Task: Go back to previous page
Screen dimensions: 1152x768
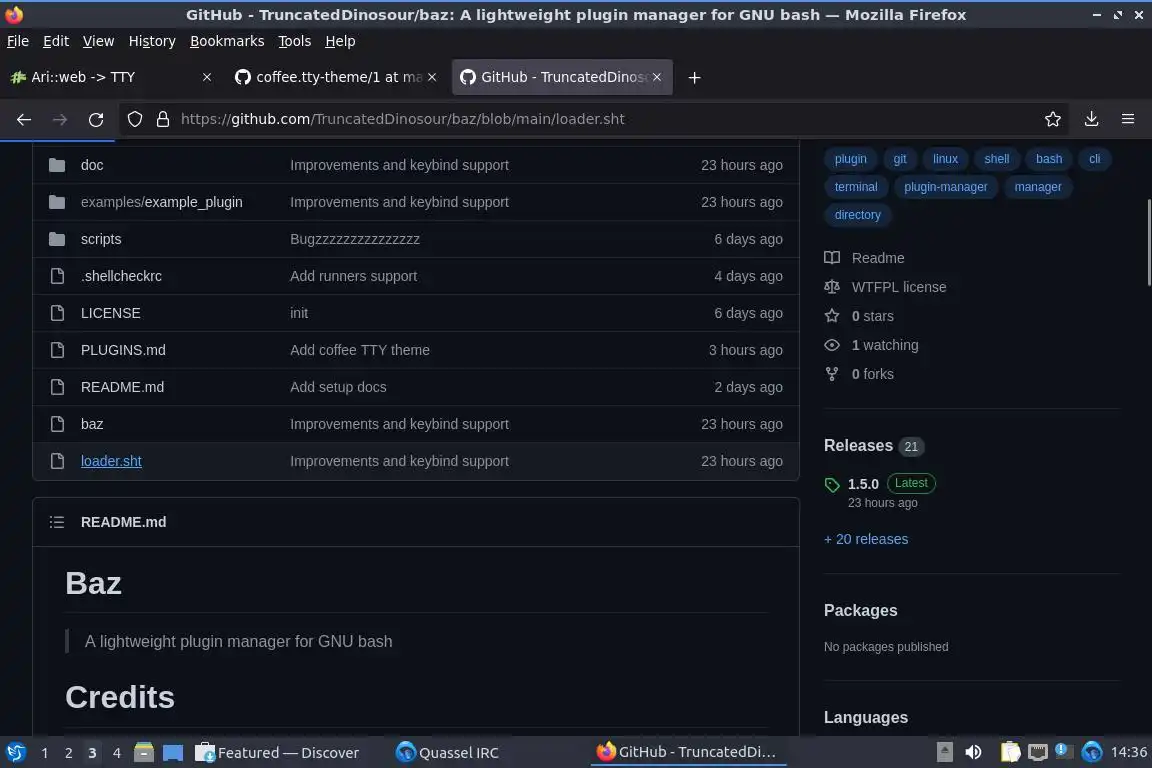Action: (24, 119)
